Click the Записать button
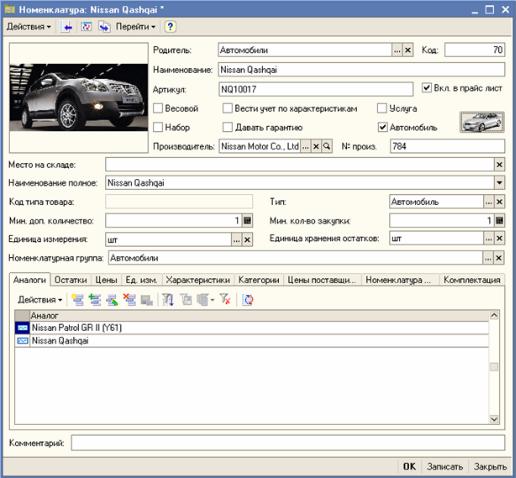516x478 pixels. point(445,466)
